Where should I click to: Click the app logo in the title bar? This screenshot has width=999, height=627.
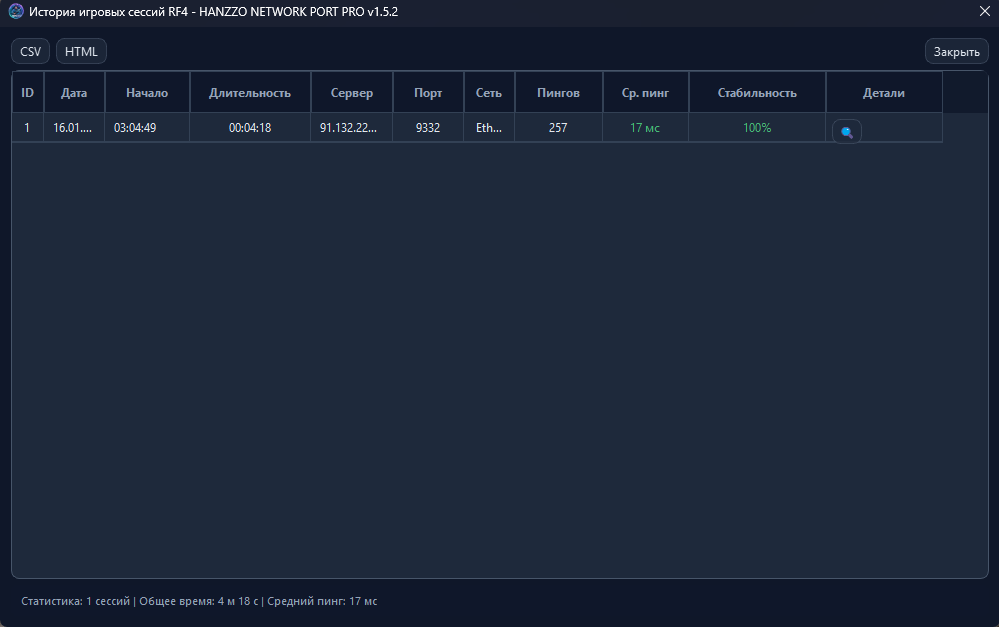pyautogui.click(x=16, y=12)
